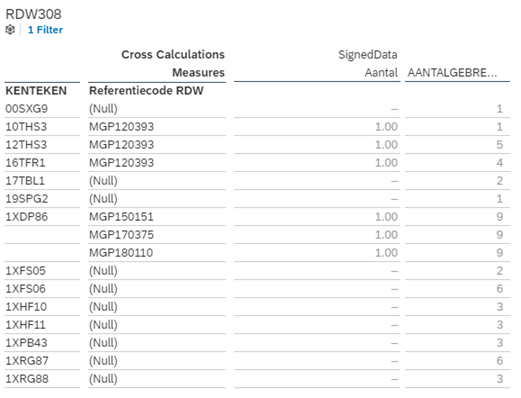Click (Null) in the 17TBL1 row
Image resolution: width=521 pixels, height=398 pixels.
point(103,181)
